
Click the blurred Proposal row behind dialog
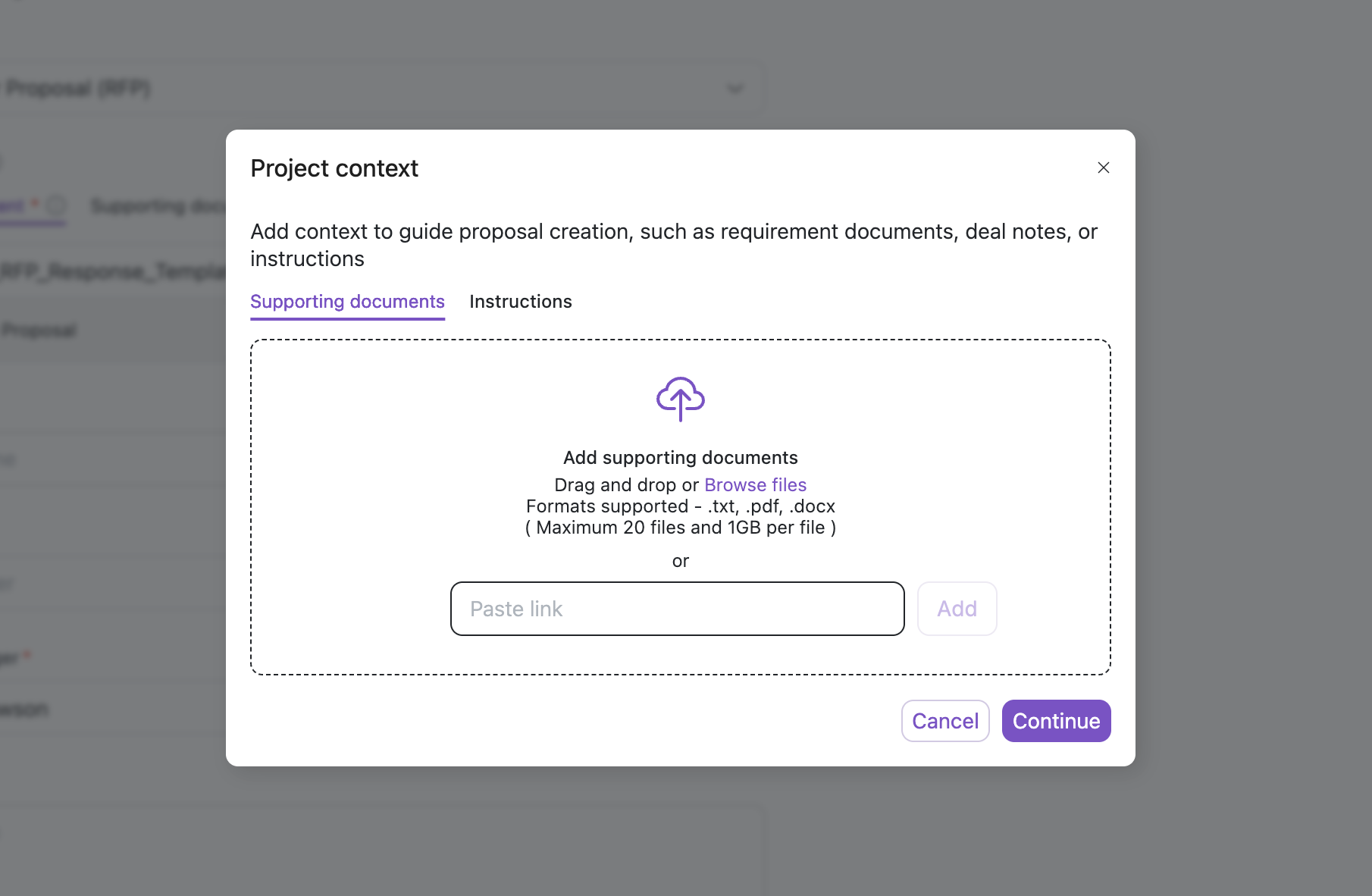pos(39,331)
